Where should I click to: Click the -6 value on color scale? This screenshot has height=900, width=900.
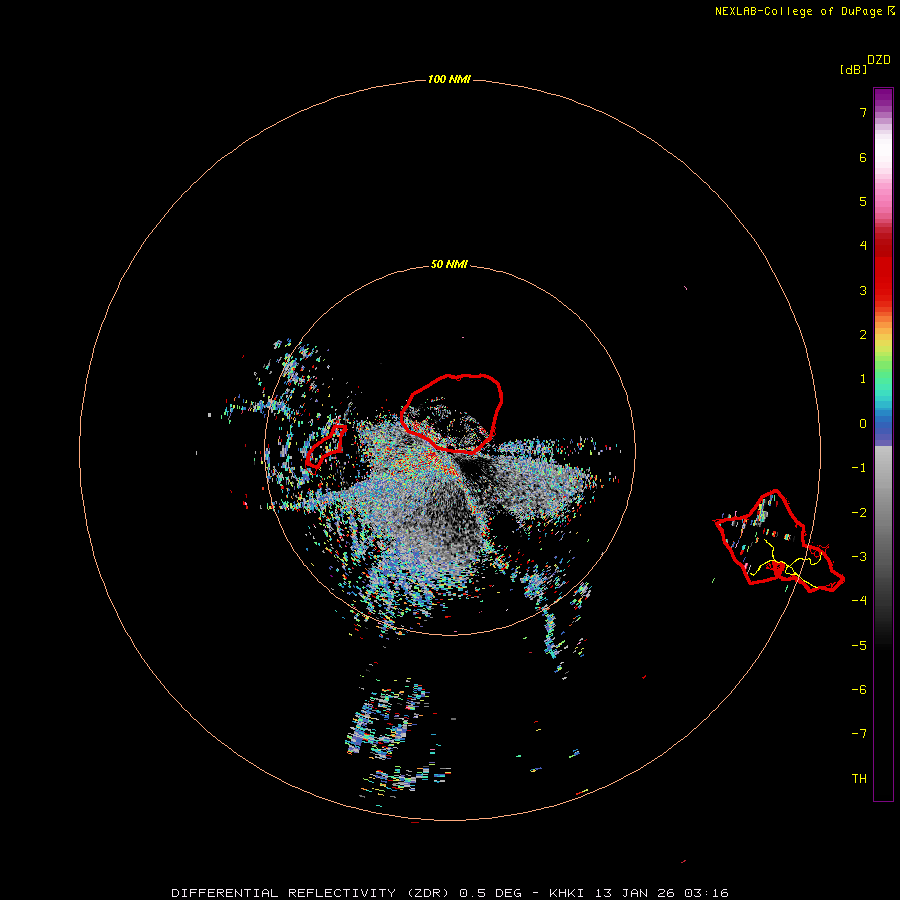click(x=859, y=689)
